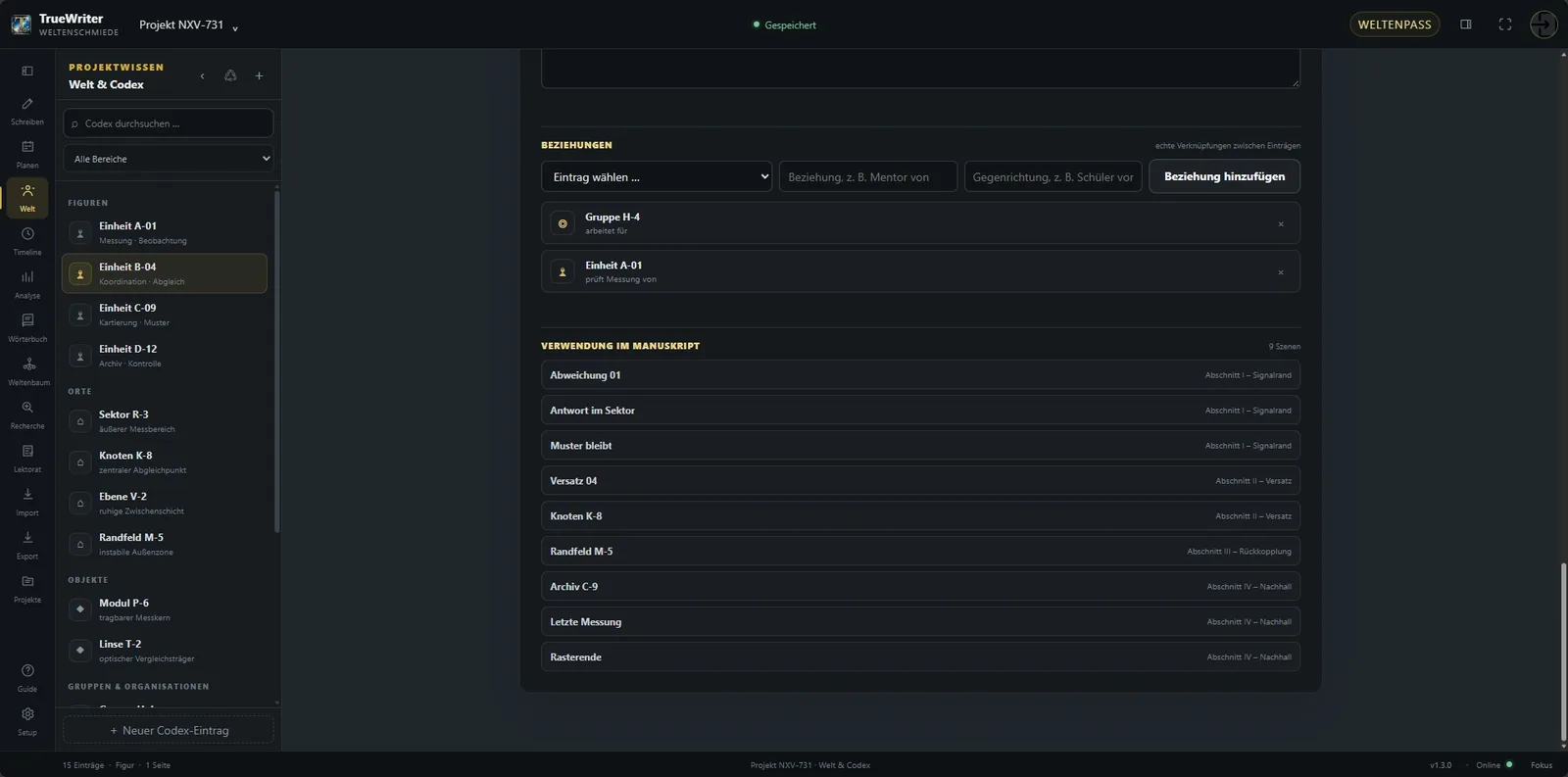Click the Gegenrichtung input field

[x=1053, y=176]
